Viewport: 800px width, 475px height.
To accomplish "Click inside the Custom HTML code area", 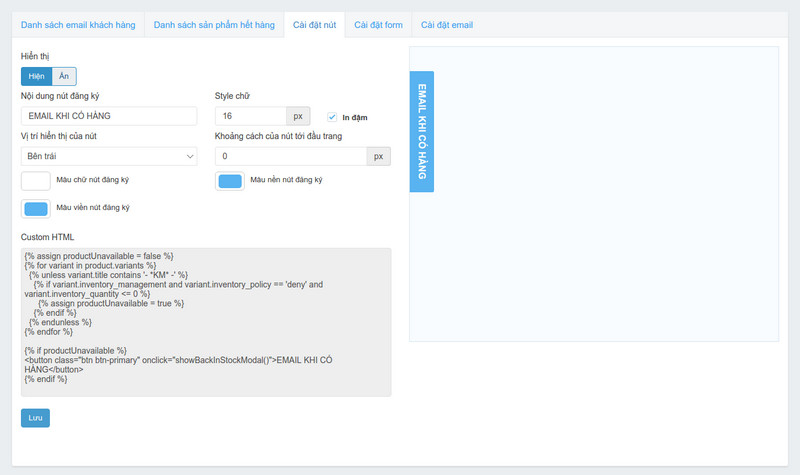I will click(206, 321).
